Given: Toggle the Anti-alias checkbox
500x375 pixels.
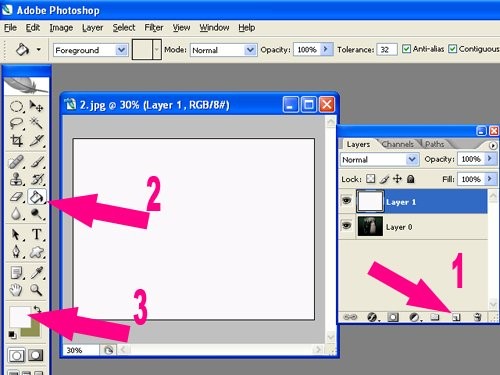Looking at the screenshot, I should [406, 49].
